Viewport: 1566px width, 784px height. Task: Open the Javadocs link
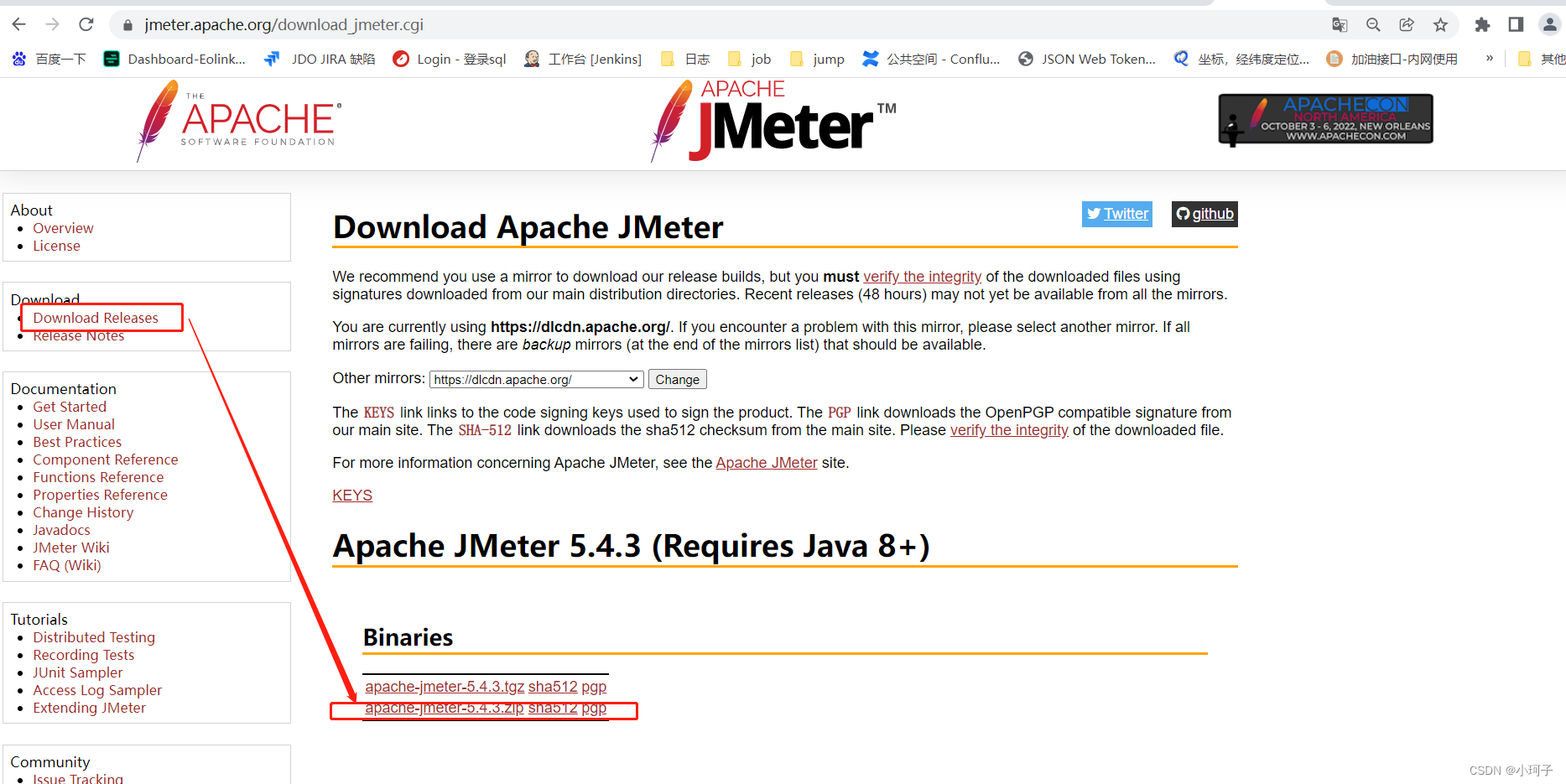[61, 530]
